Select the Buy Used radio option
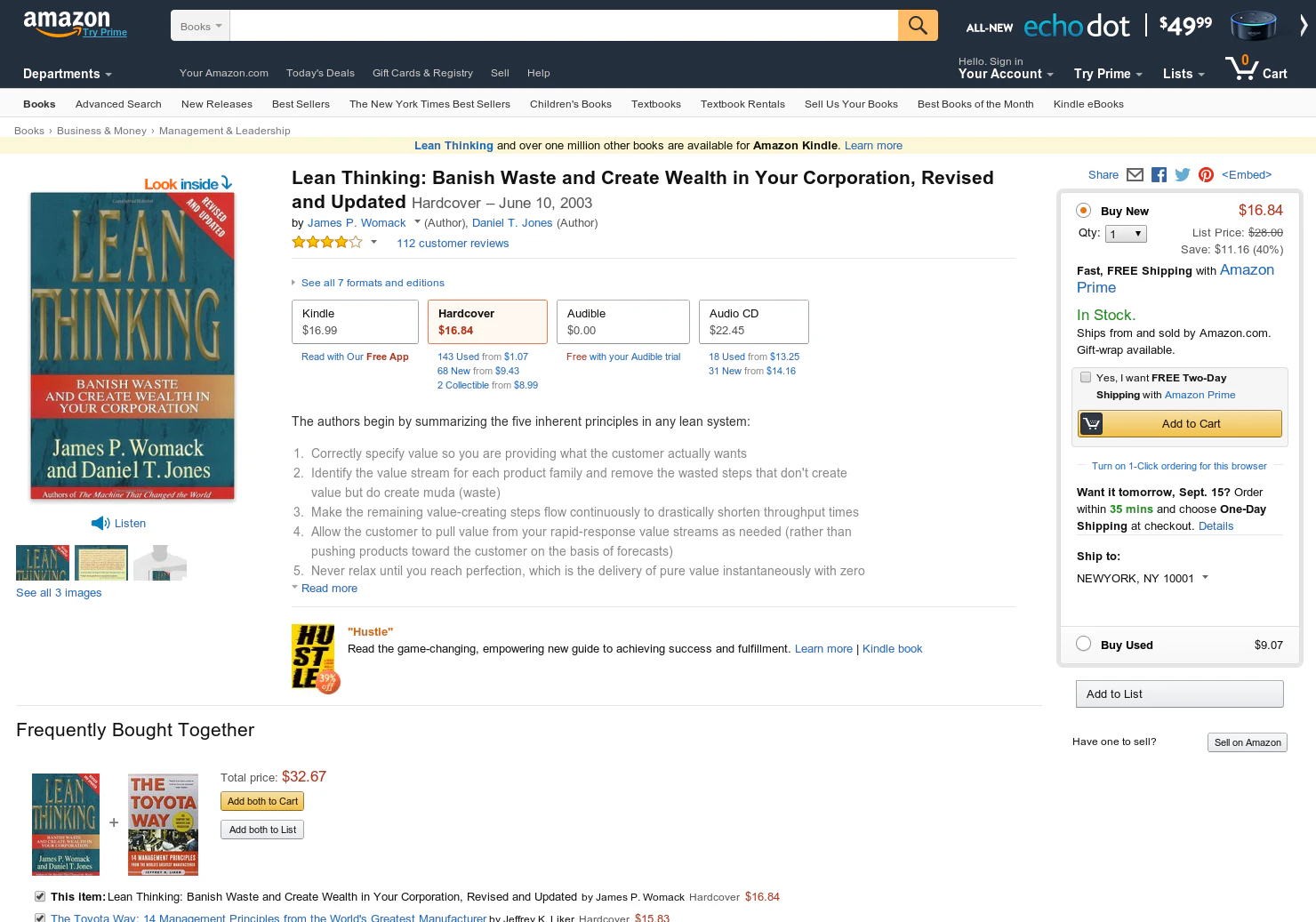 pos(1083,644)
